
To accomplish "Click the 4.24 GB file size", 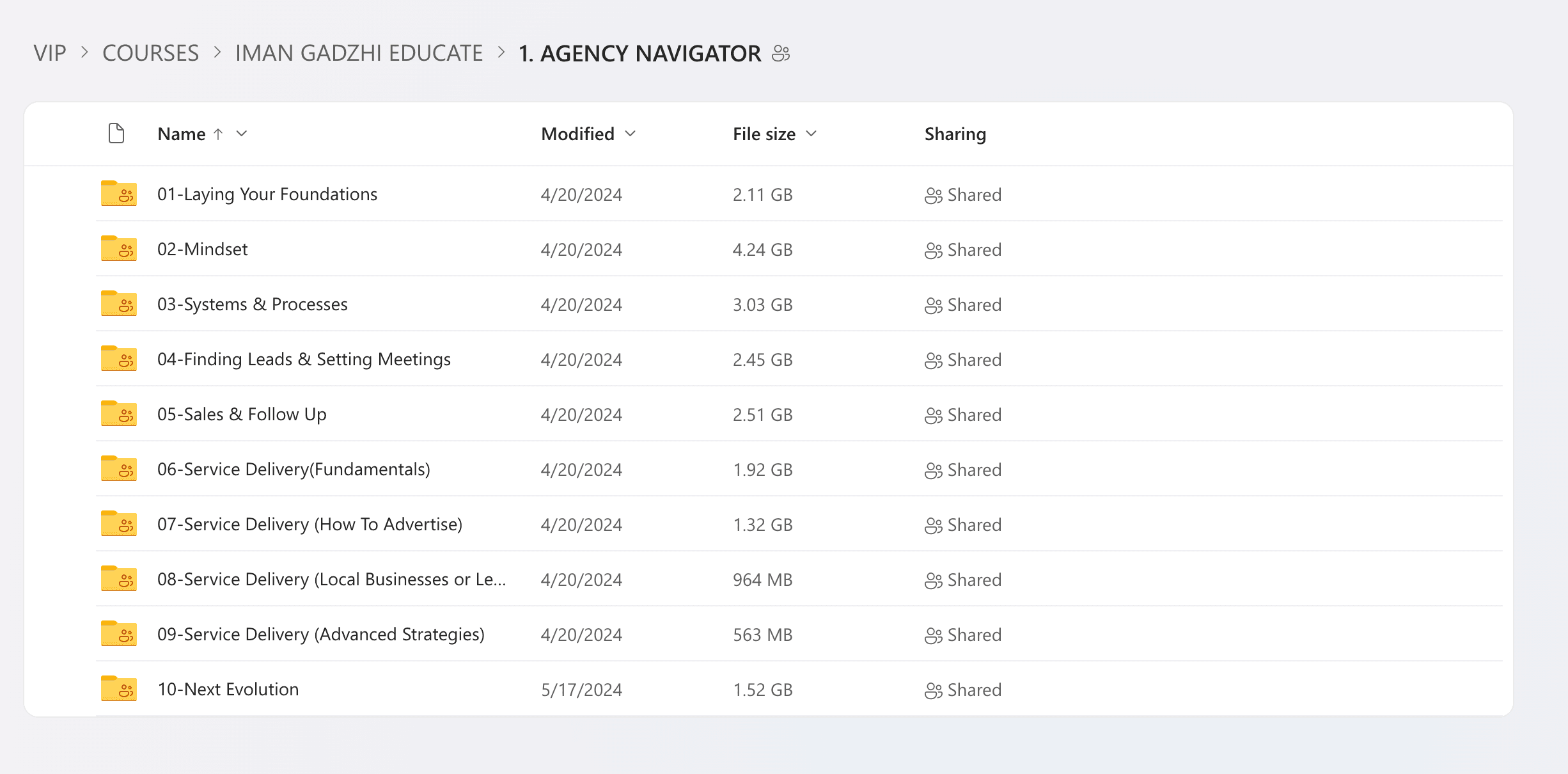I will (x=762, y=249).
